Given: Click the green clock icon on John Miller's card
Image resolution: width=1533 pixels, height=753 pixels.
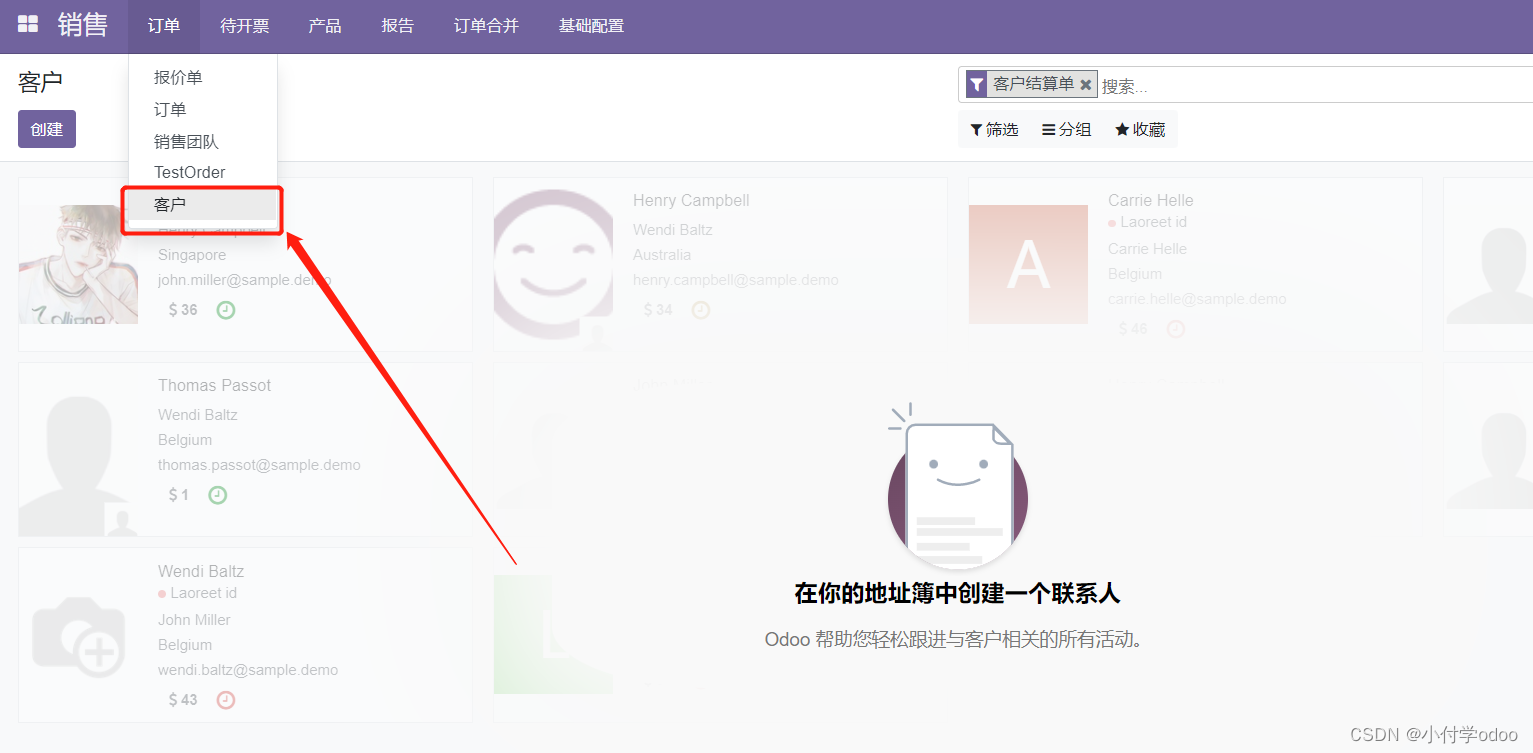Looking at the screenshot, I should (x=225, y=310).
